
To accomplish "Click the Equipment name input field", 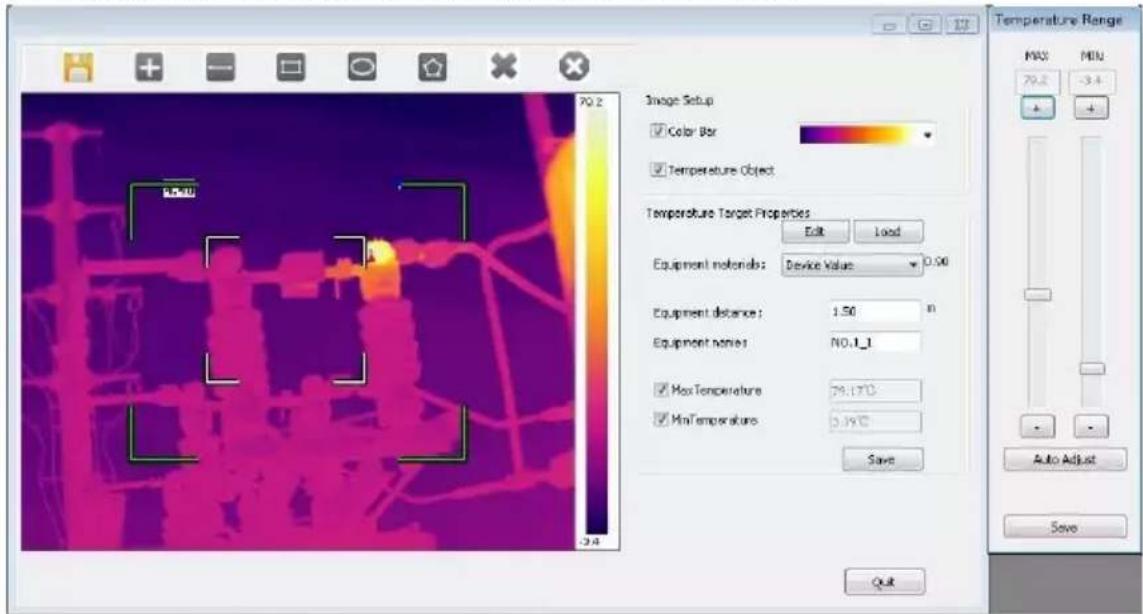I will (875, 342).
